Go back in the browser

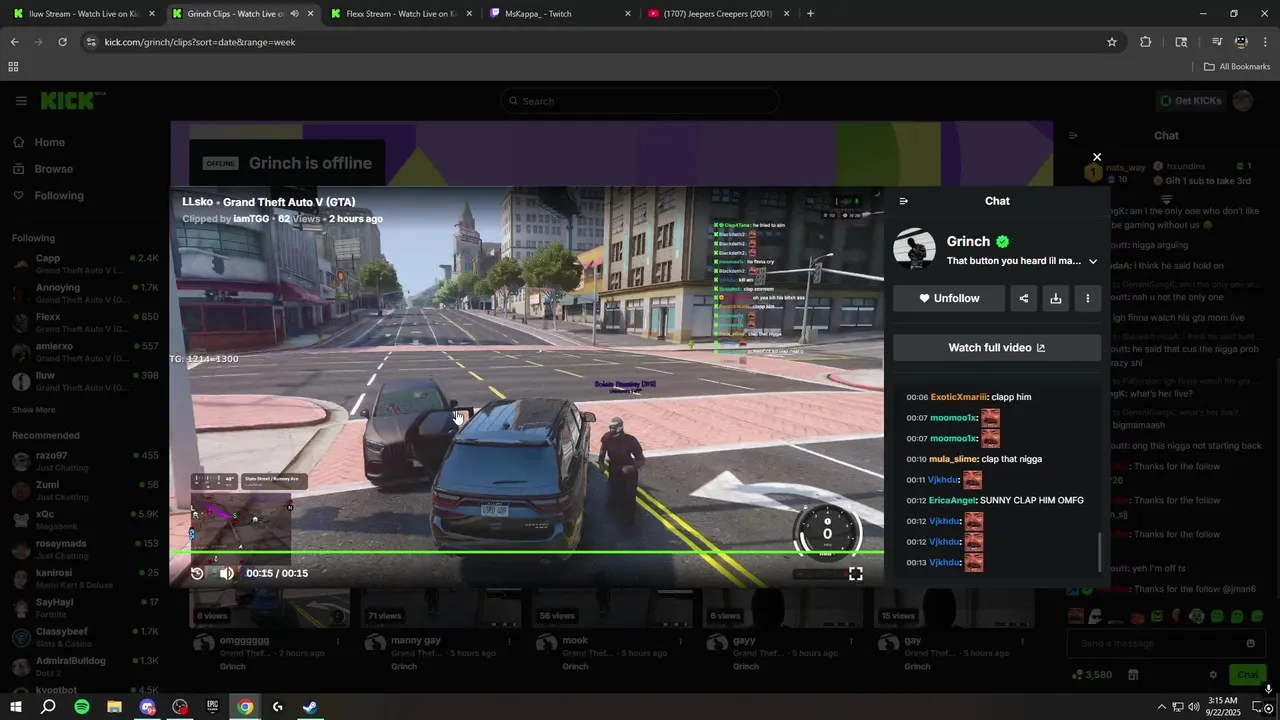click(14, 42)
